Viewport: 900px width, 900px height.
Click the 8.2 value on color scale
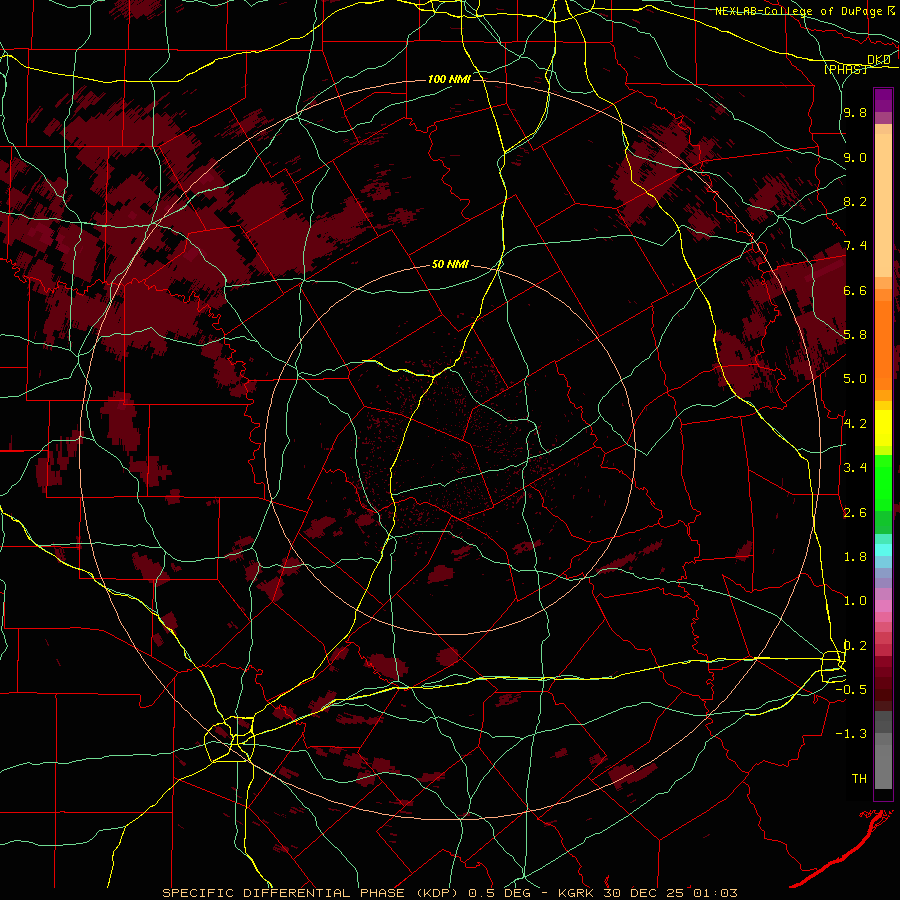(x=855, y=201)
